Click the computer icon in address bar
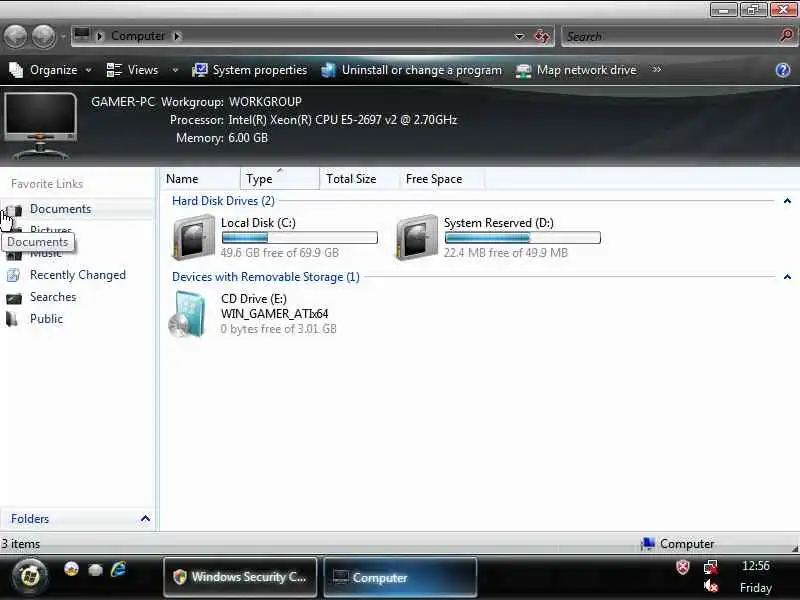 82,35
